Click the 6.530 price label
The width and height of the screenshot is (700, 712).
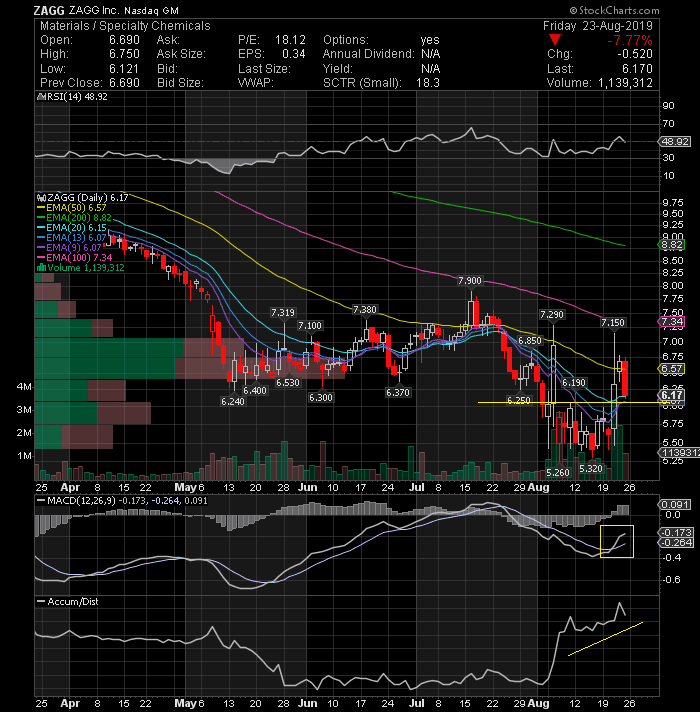(288, 383)
